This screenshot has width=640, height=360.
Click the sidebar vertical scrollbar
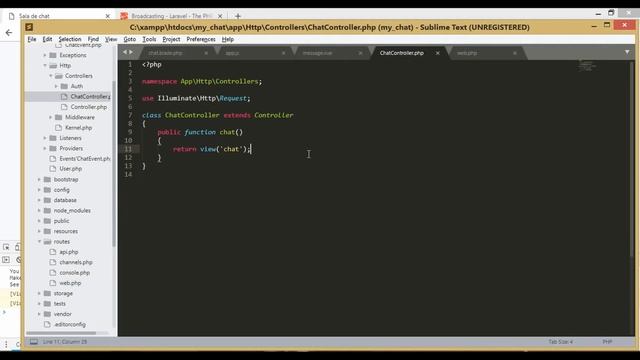pos(114,163)
